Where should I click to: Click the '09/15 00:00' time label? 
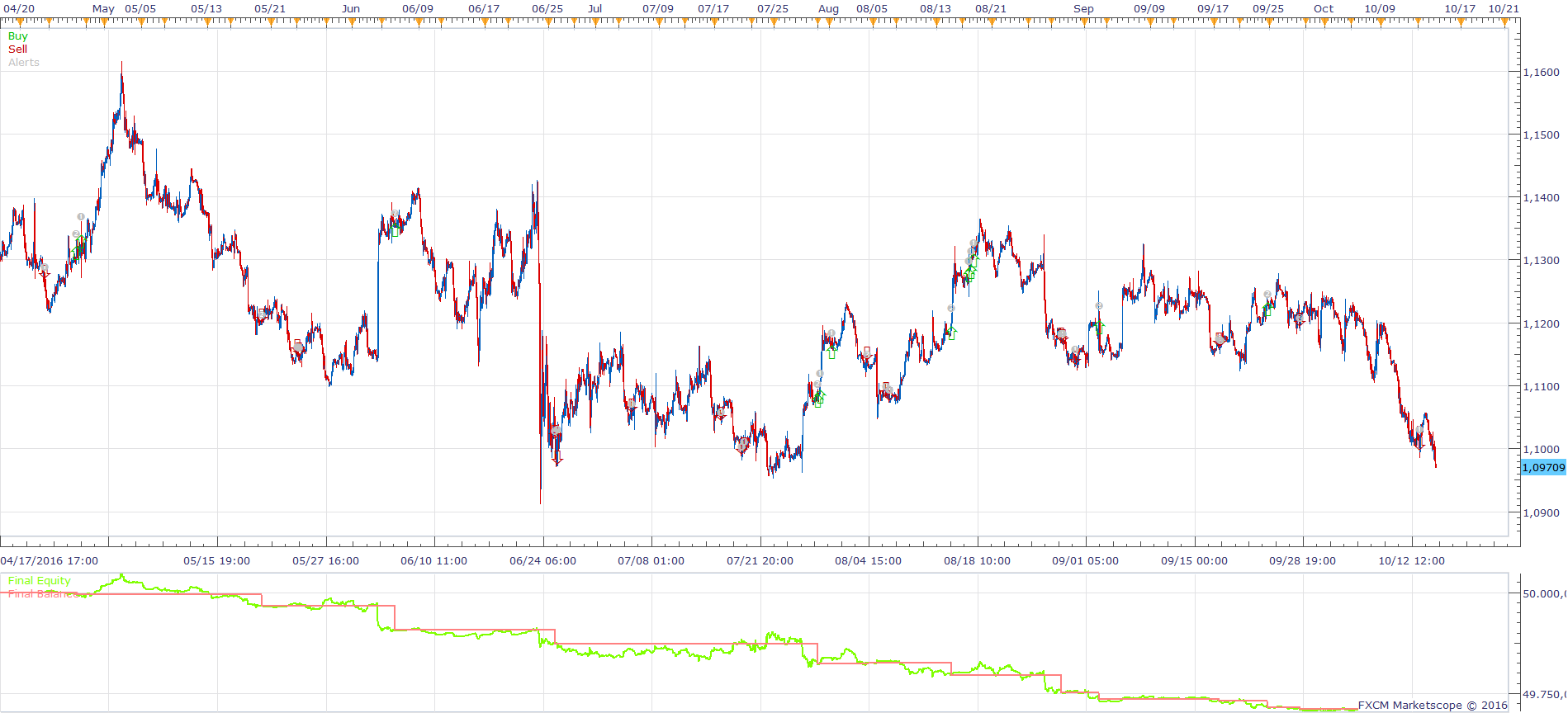(x=1194, y=561)
